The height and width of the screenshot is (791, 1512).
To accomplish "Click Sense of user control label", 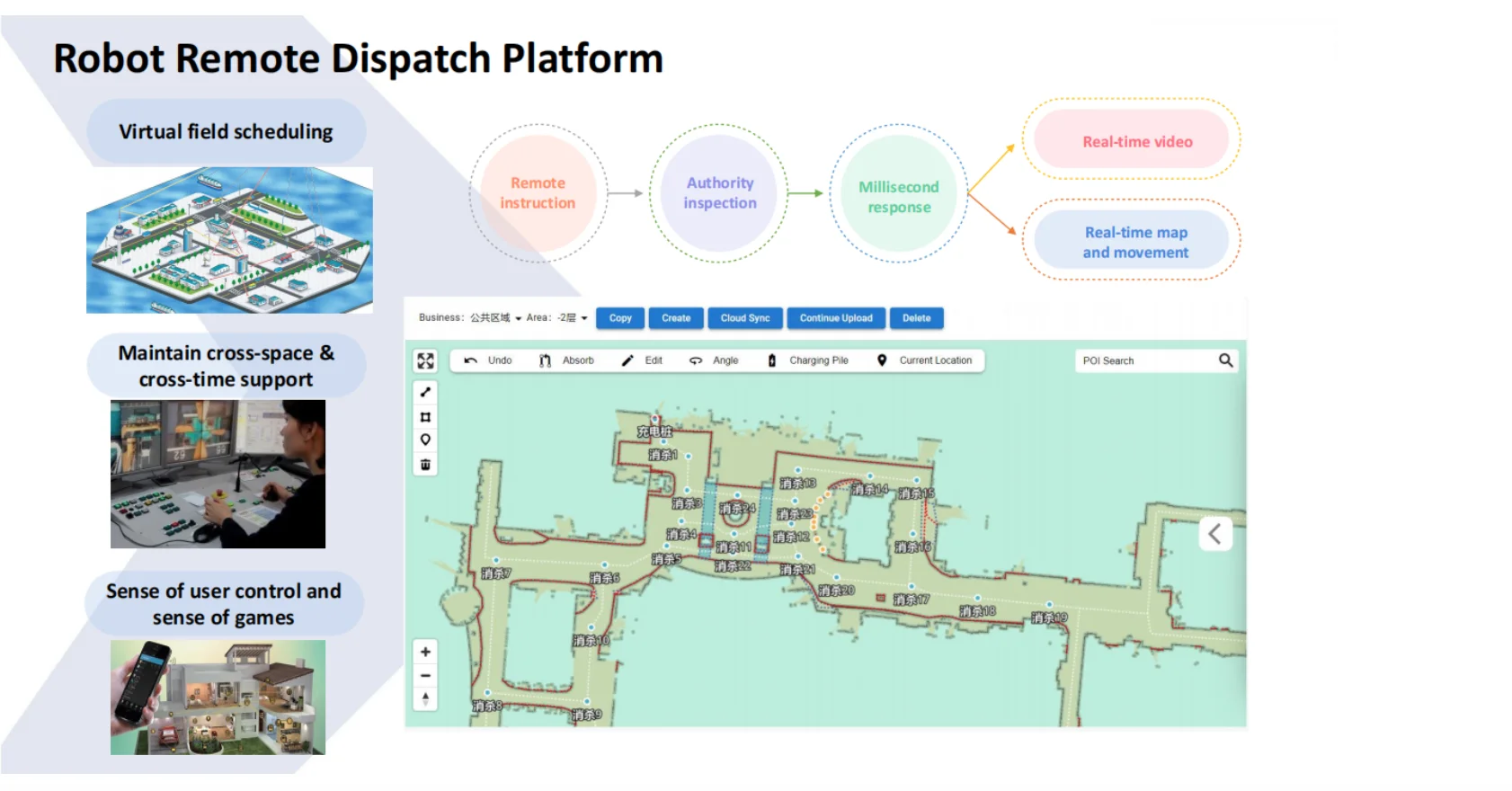I will point(224,604).
